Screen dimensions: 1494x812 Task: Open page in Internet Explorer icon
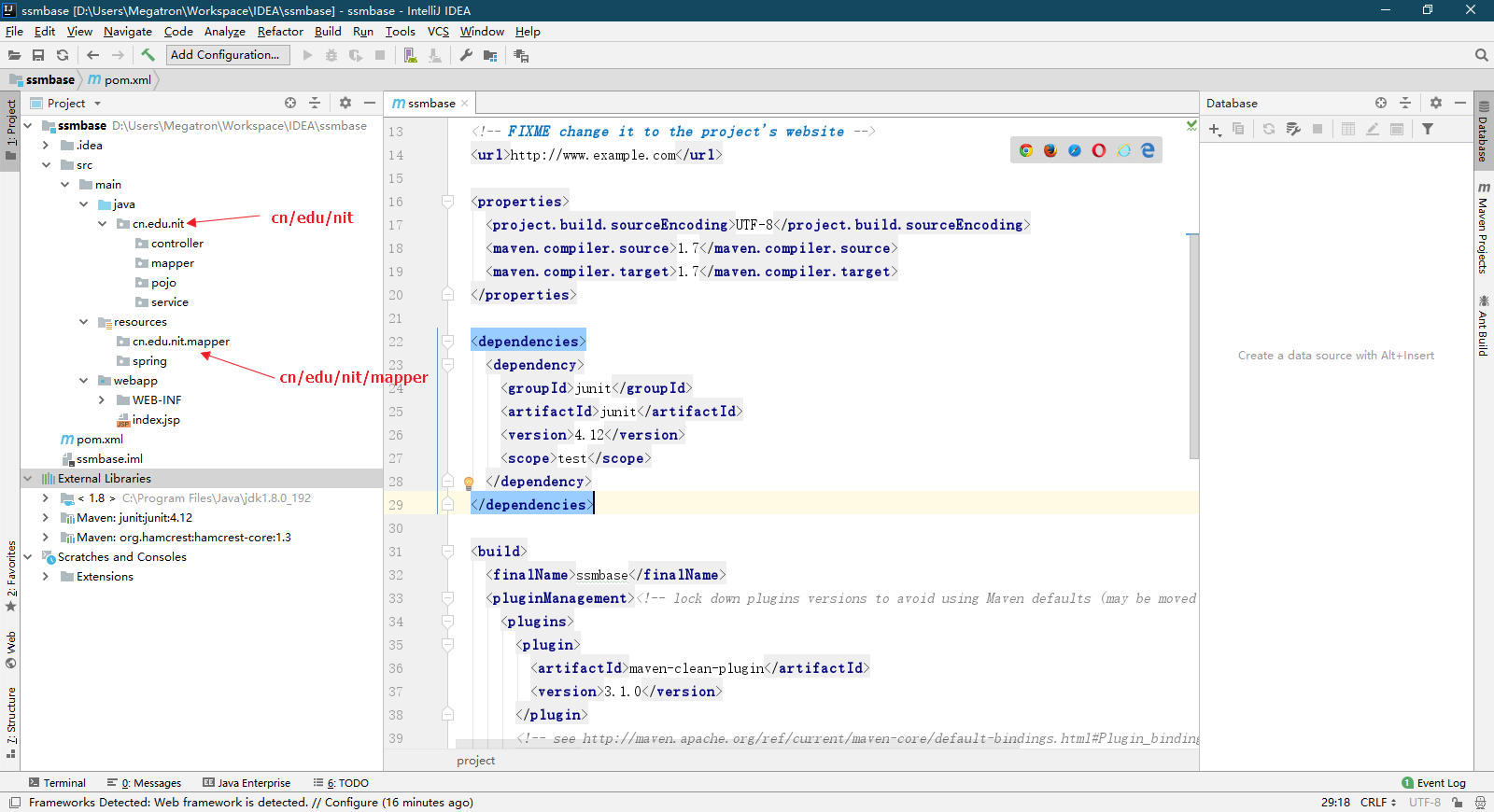click(1123, 150)
